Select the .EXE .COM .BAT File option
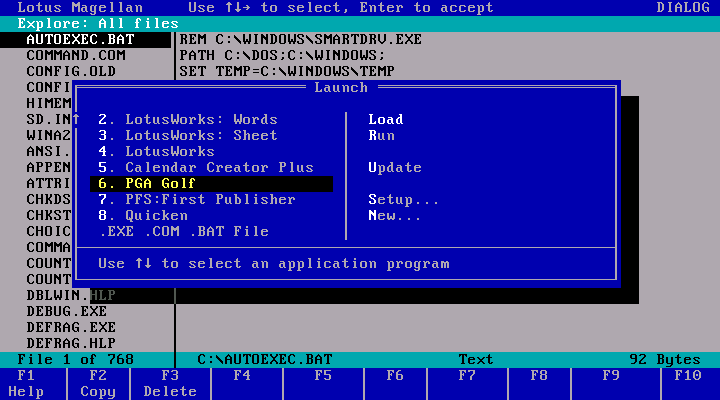This screenshot has height=400, width=720. [x=184, y=231]
